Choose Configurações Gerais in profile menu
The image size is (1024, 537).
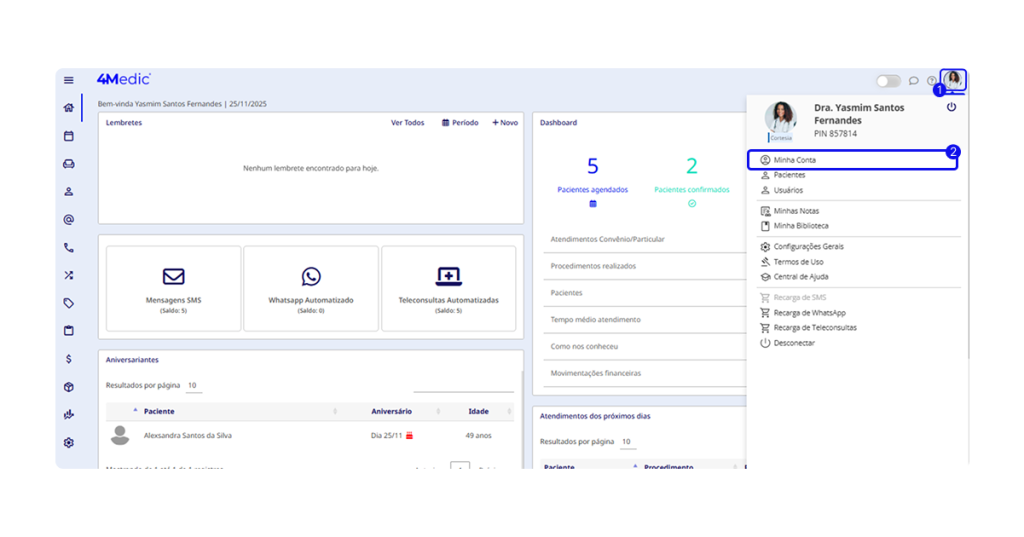[x=808, y=246]
